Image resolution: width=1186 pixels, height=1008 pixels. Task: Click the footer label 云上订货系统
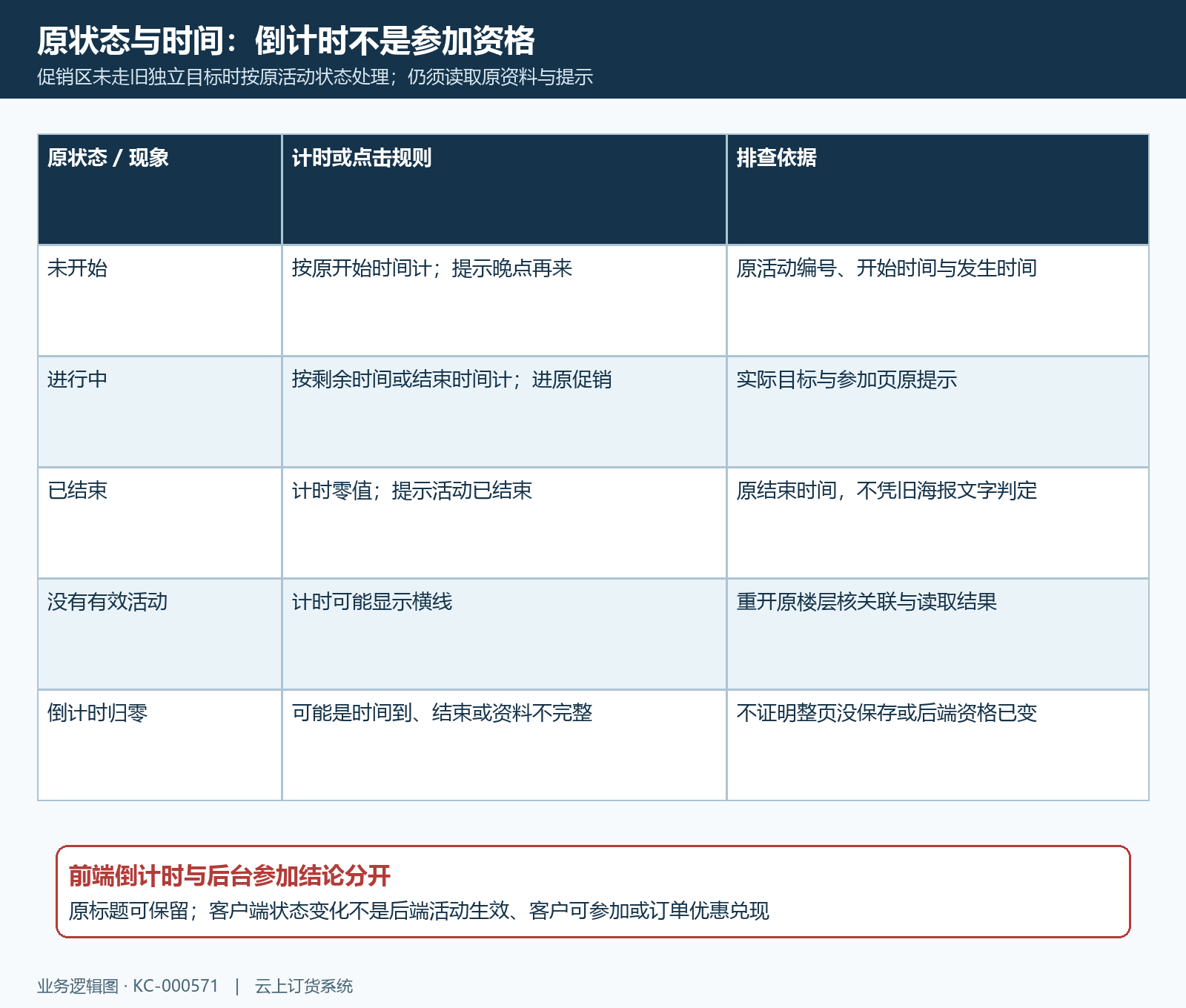click(304, 987)
